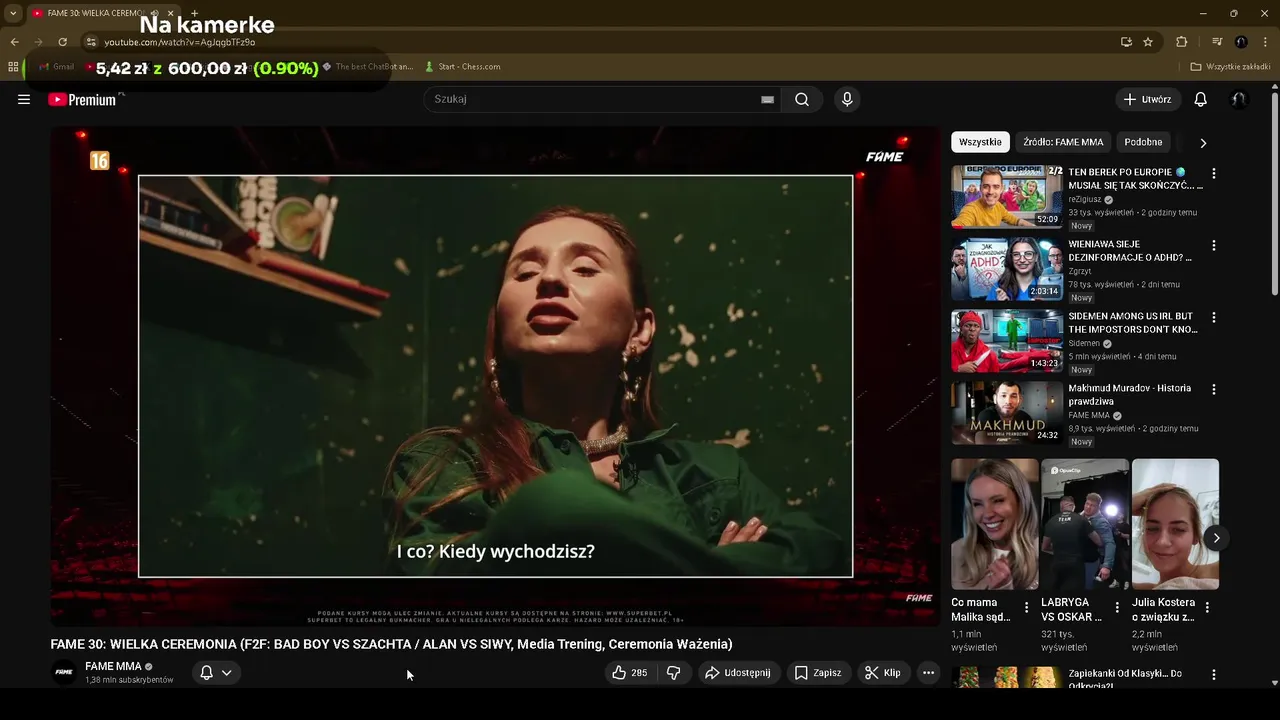
Task: Open options menu for SIDEMEN video
Action: (x=1214, y=317)
